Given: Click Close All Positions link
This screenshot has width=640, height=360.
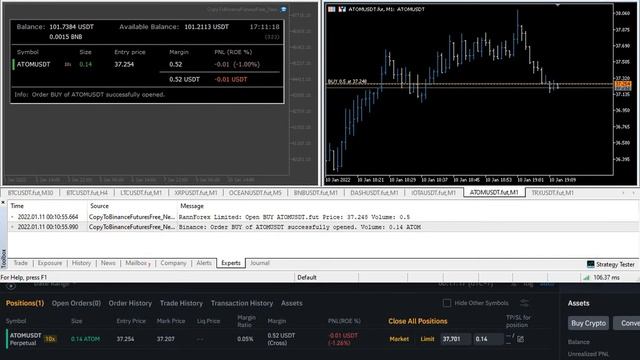Looking at the screenshot, I should pos(418,321).
